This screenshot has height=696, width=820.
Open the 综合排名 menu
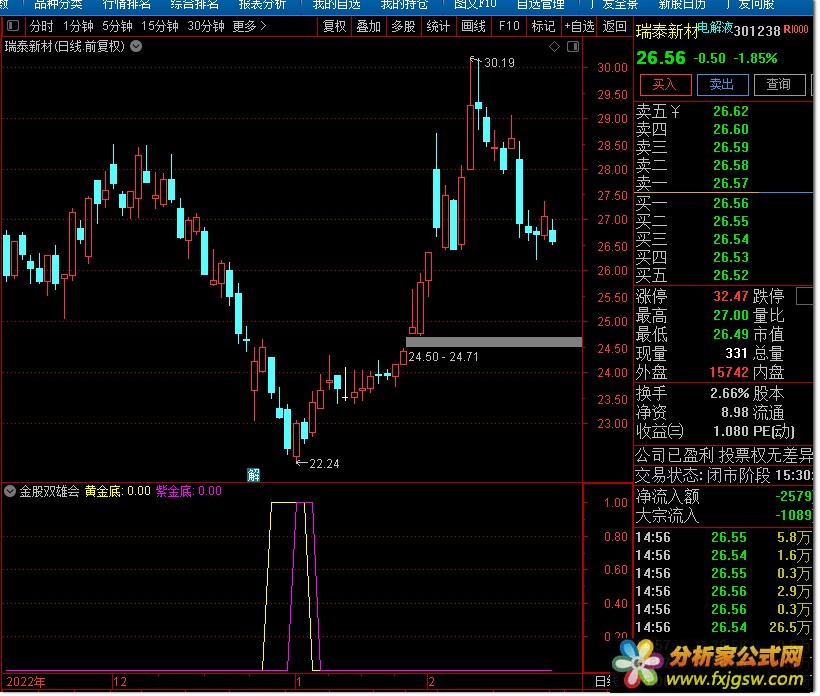click(x=195, y=5)
